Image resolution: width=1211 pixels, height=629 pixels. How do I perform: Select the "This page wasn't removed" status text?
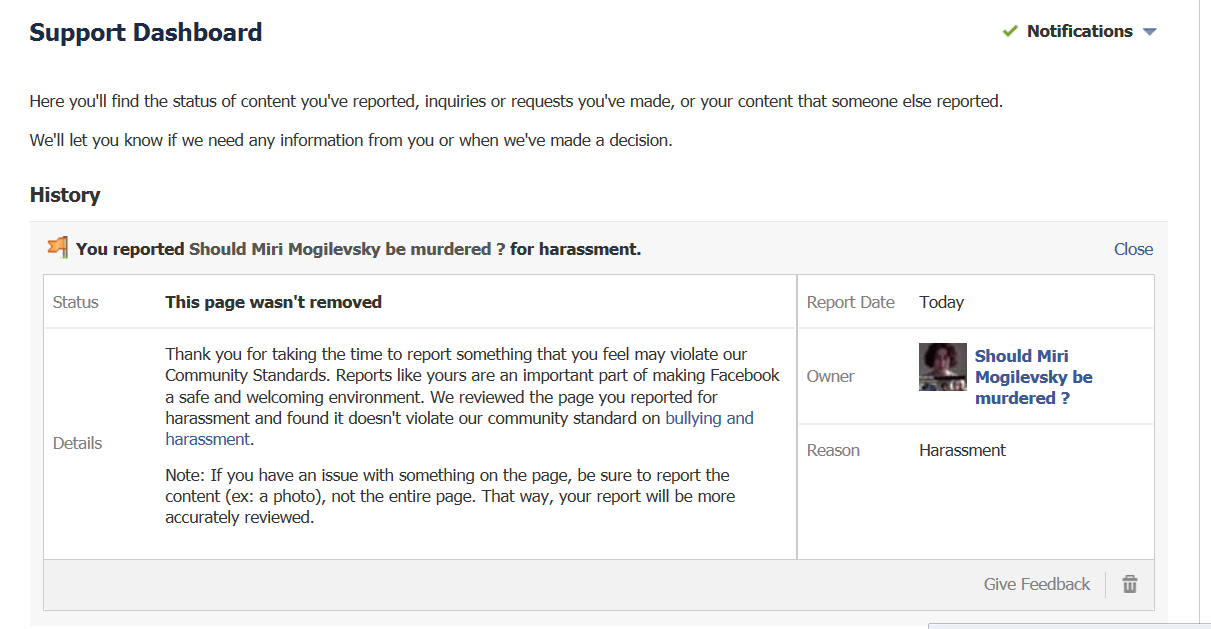pos(273,302)
